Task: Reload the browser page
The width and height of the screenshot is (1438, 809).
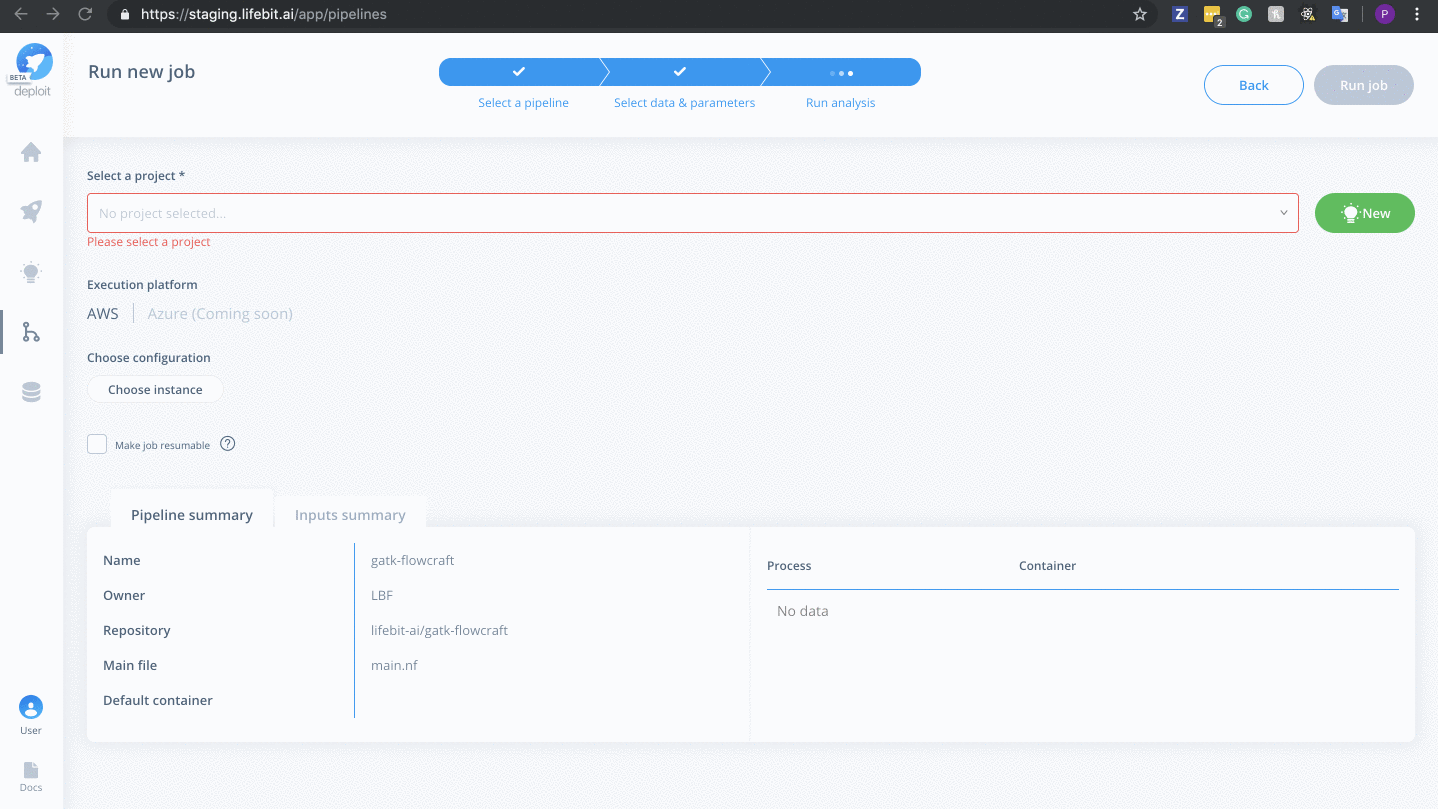Action: tap(85, 14)
